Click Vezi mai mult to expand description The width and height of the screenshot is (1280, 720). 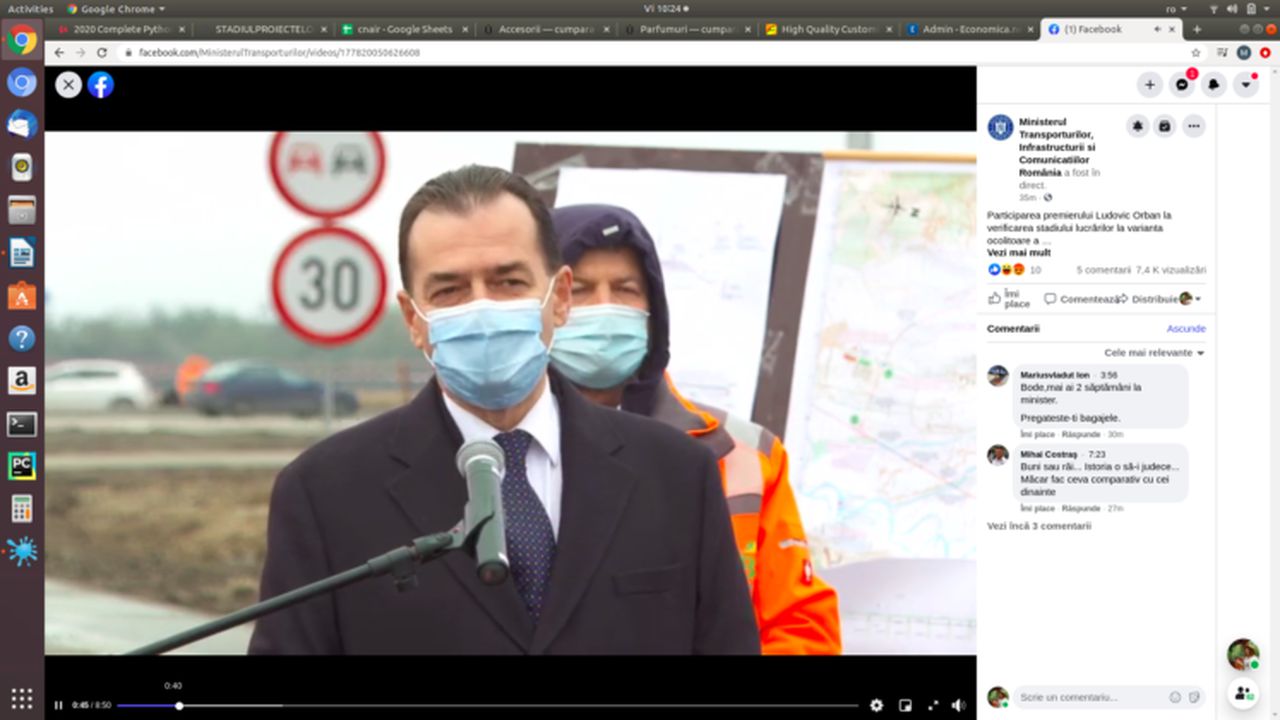click(x=1019, y=253)
